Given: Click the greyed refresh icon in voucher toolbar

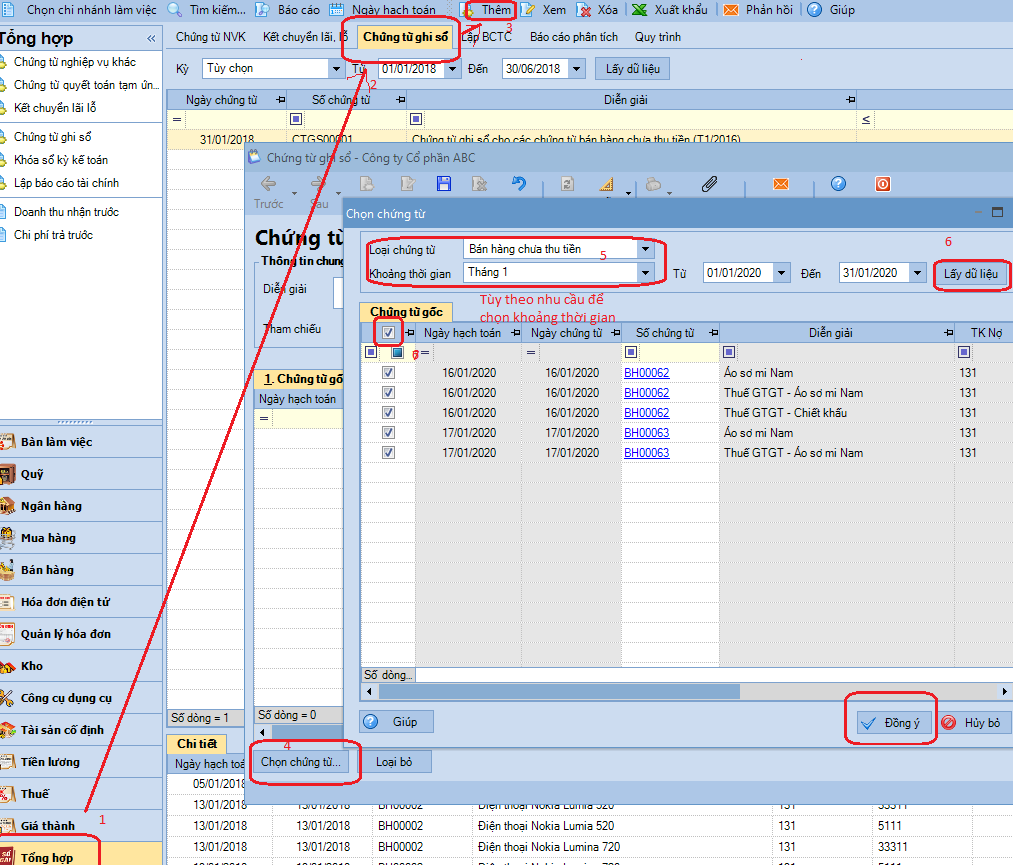Looking at the screenshot, I should (x=567, y=184).
